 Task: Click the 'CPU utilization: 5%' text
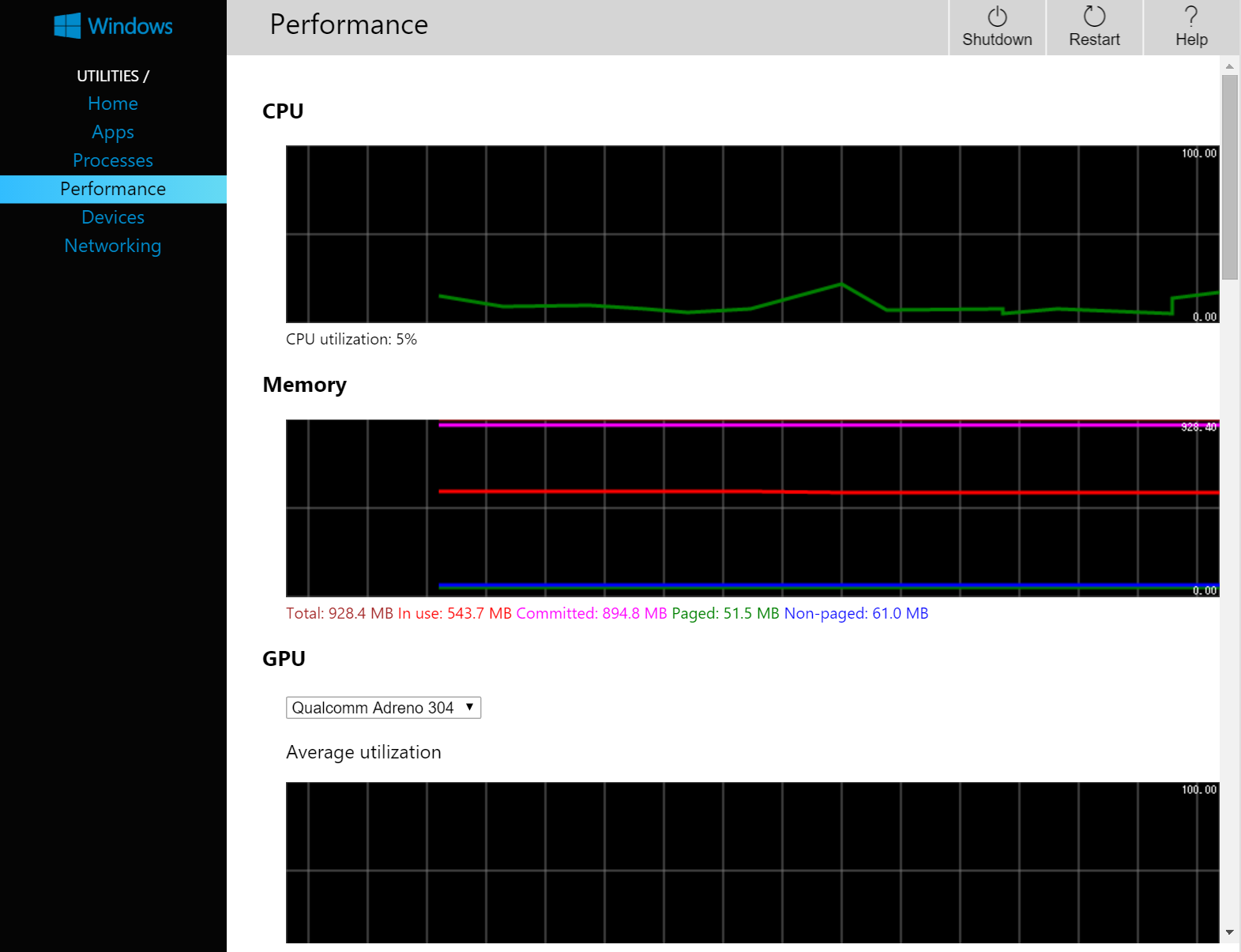(352, 339)
